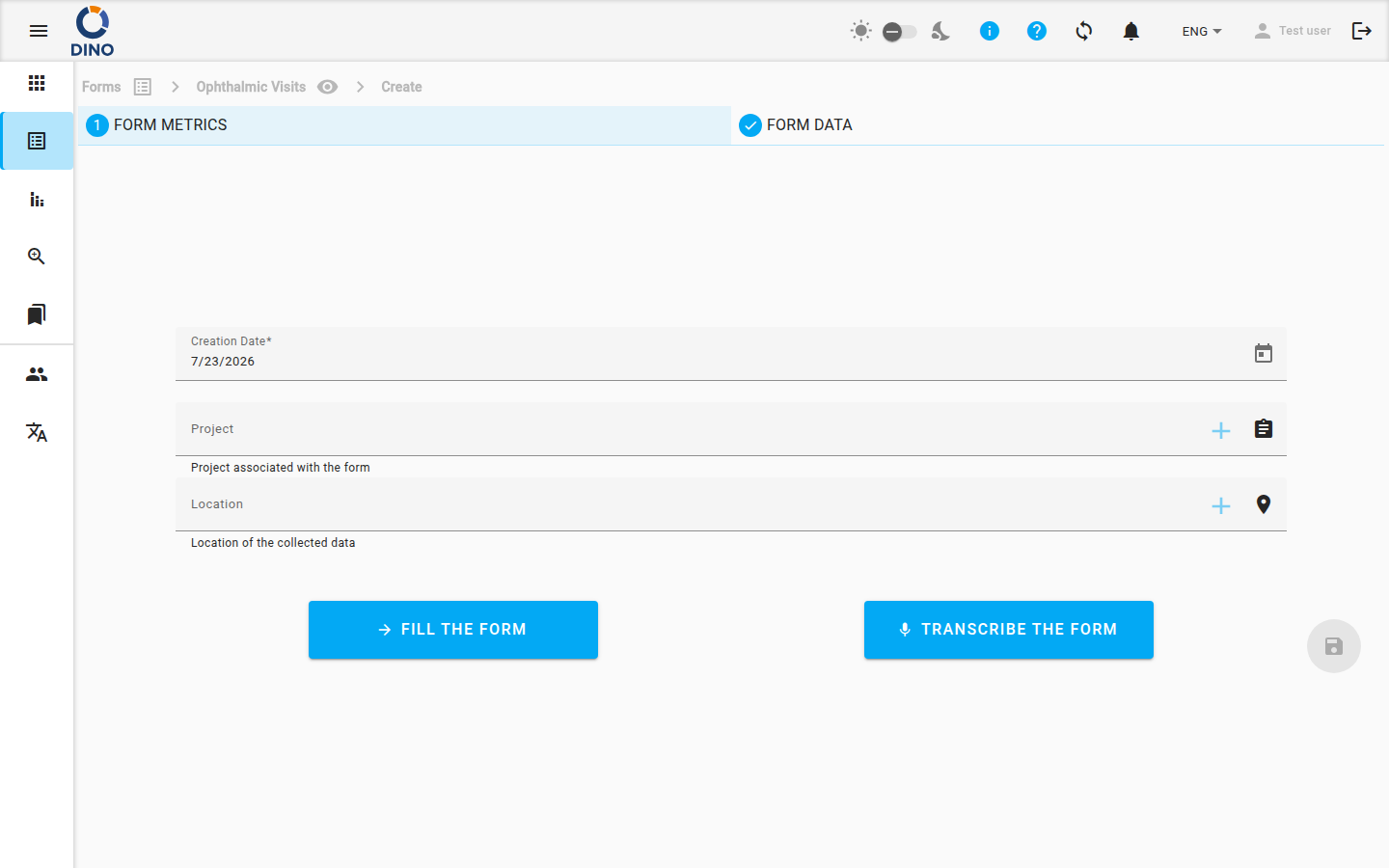Click the light mode sun icon
The width and height of the screenshot is (1389, 868).
point(861,31)
